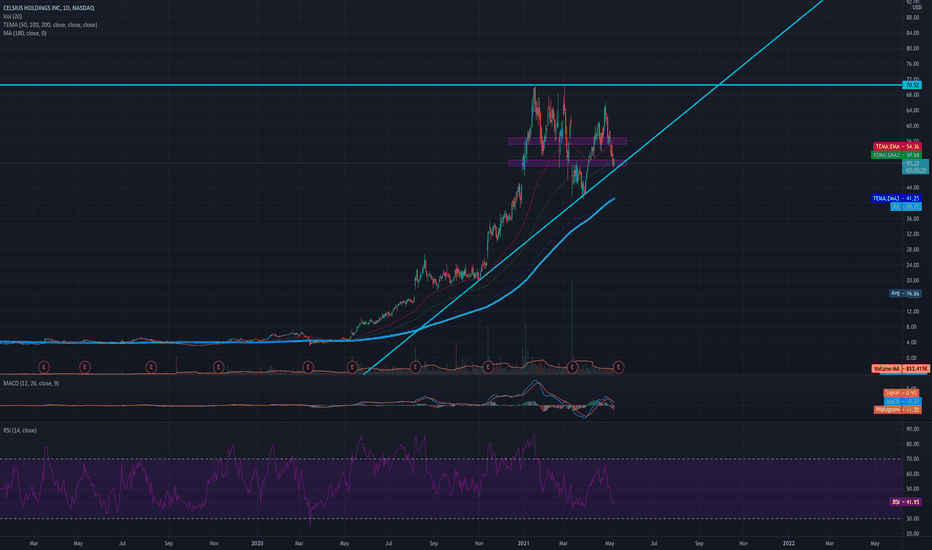Open the TEMA (50, 100, 200) indicator legend

pos(50,25)
